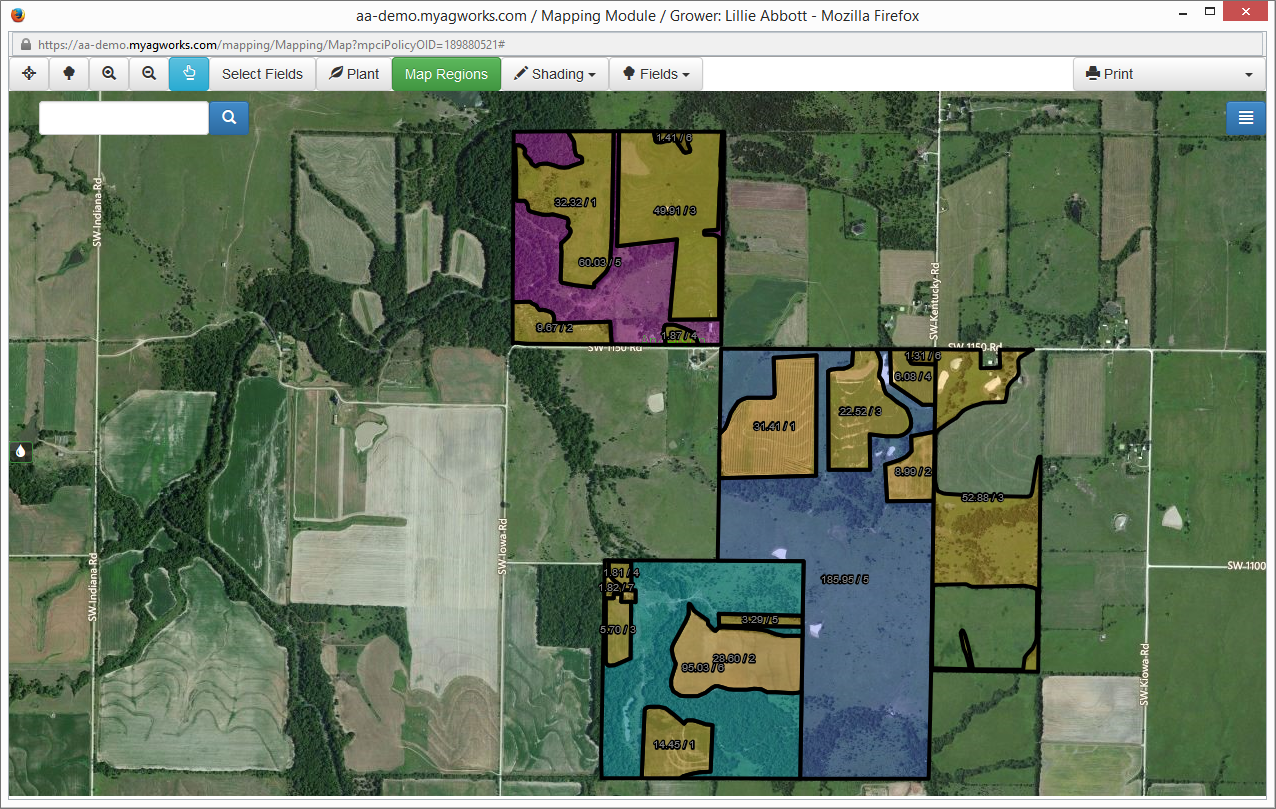The width and height of the screenshot is (1276, 809).
Task: Select the map marker tool
Action: pyautogui.click(x=68, y=73)
